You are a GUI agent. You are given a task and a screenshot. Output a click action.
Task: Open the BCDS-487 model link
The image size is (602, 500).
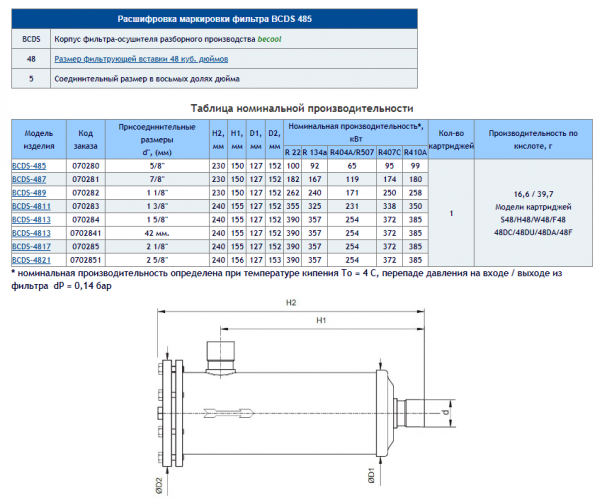point(29,179)
